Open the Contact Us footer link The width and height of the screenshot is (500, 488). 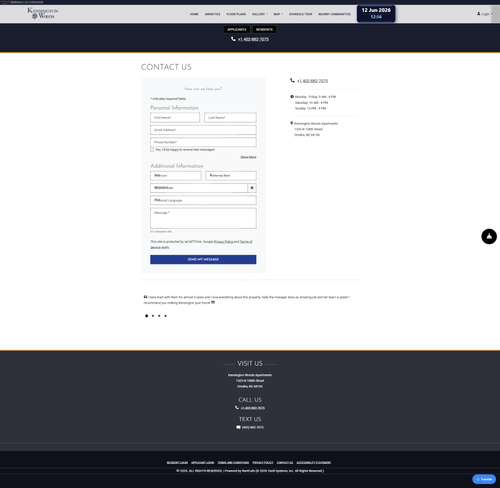click(285, 463)
